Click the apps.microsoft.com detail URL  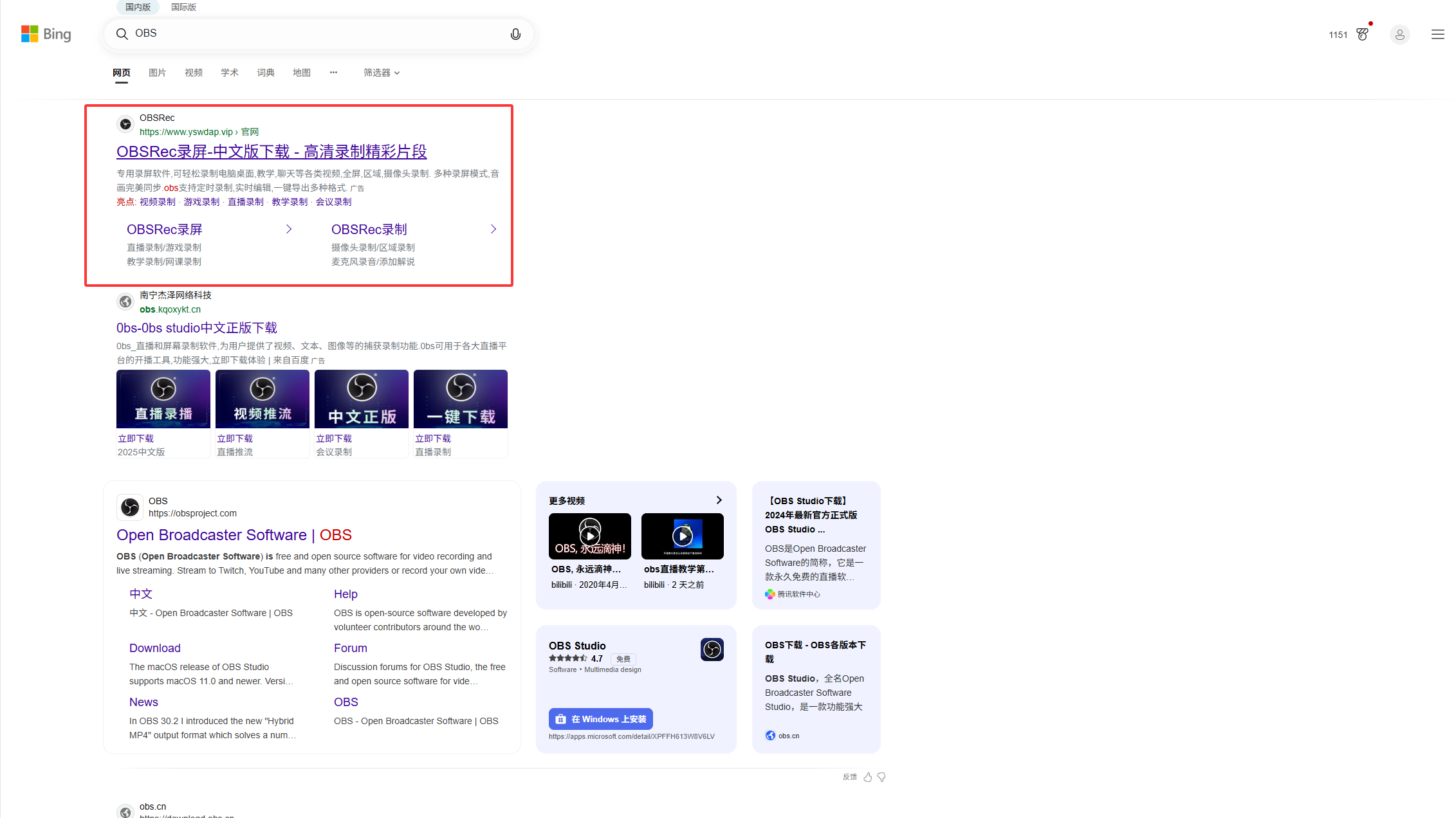click(631, 736)
